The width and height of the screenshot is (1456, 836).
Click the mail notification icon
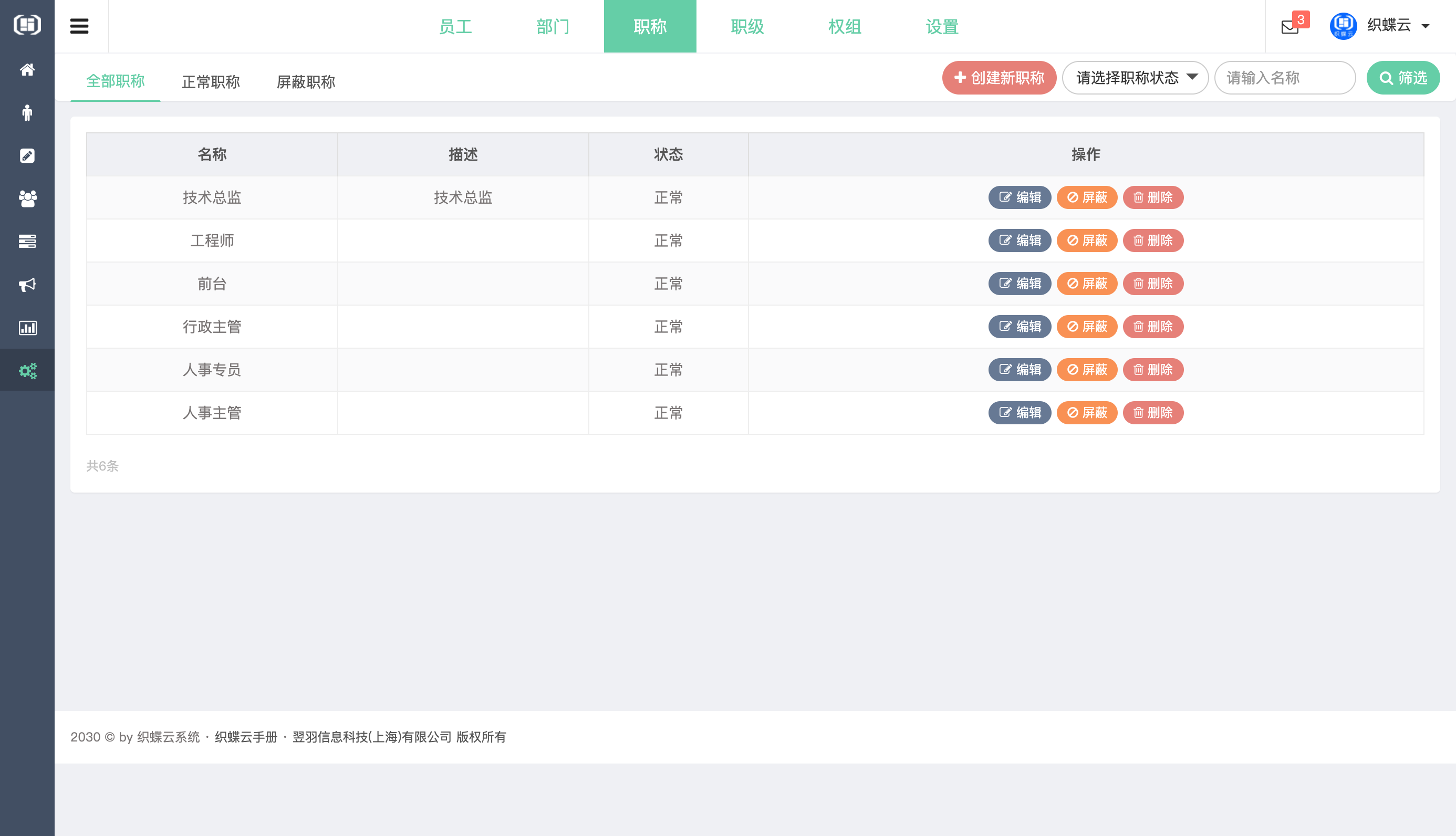coord(1289,26)
